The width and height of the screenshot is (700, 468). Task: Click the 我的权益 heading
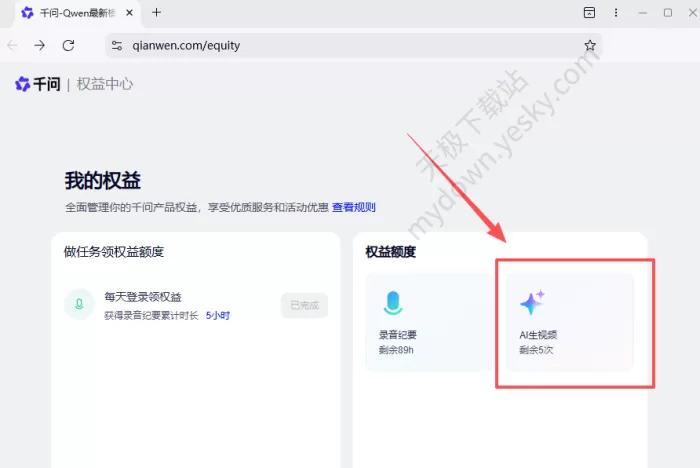(103, 181)
